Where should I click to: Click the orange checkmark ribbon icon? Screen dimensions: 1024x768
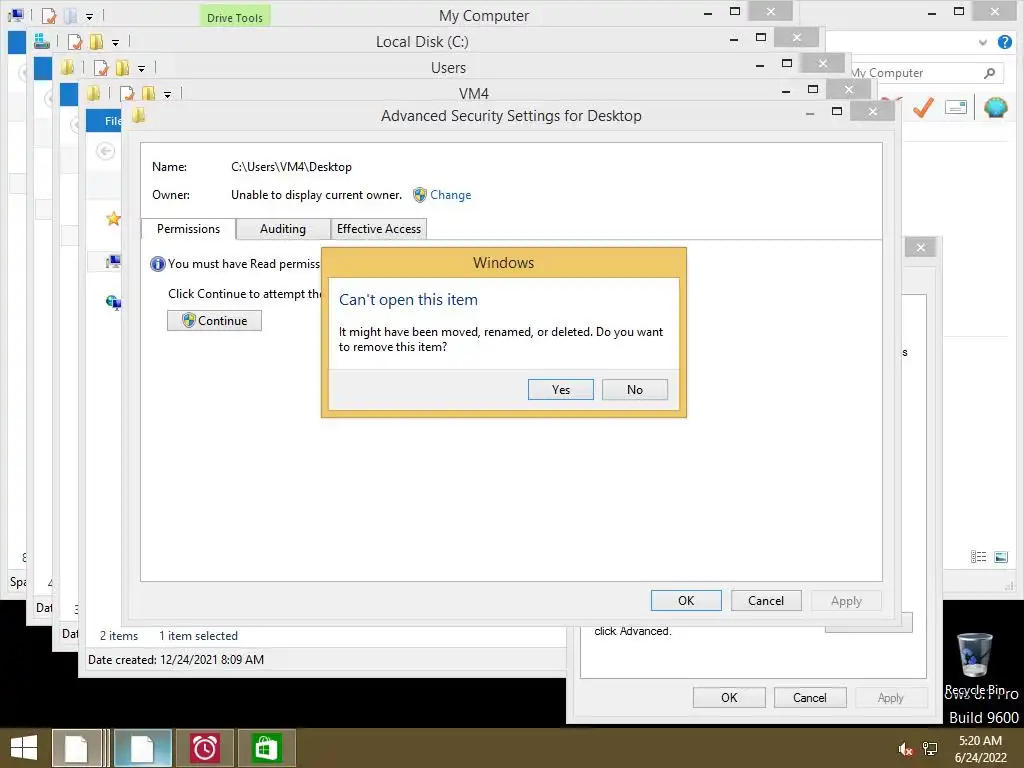[923, 107]
